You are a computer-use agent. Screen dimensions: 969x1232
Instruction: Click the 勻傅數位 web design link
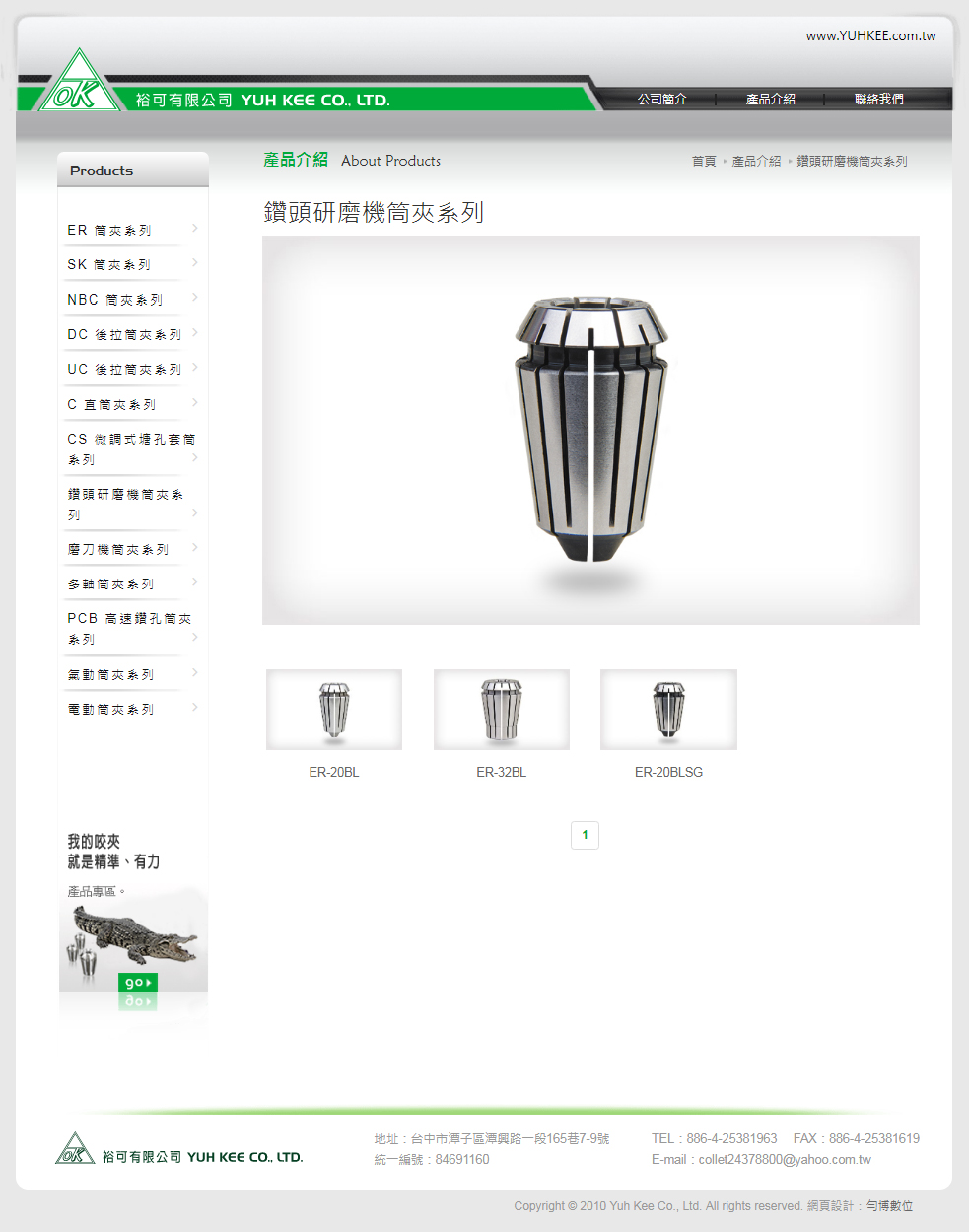[889, 1205]
